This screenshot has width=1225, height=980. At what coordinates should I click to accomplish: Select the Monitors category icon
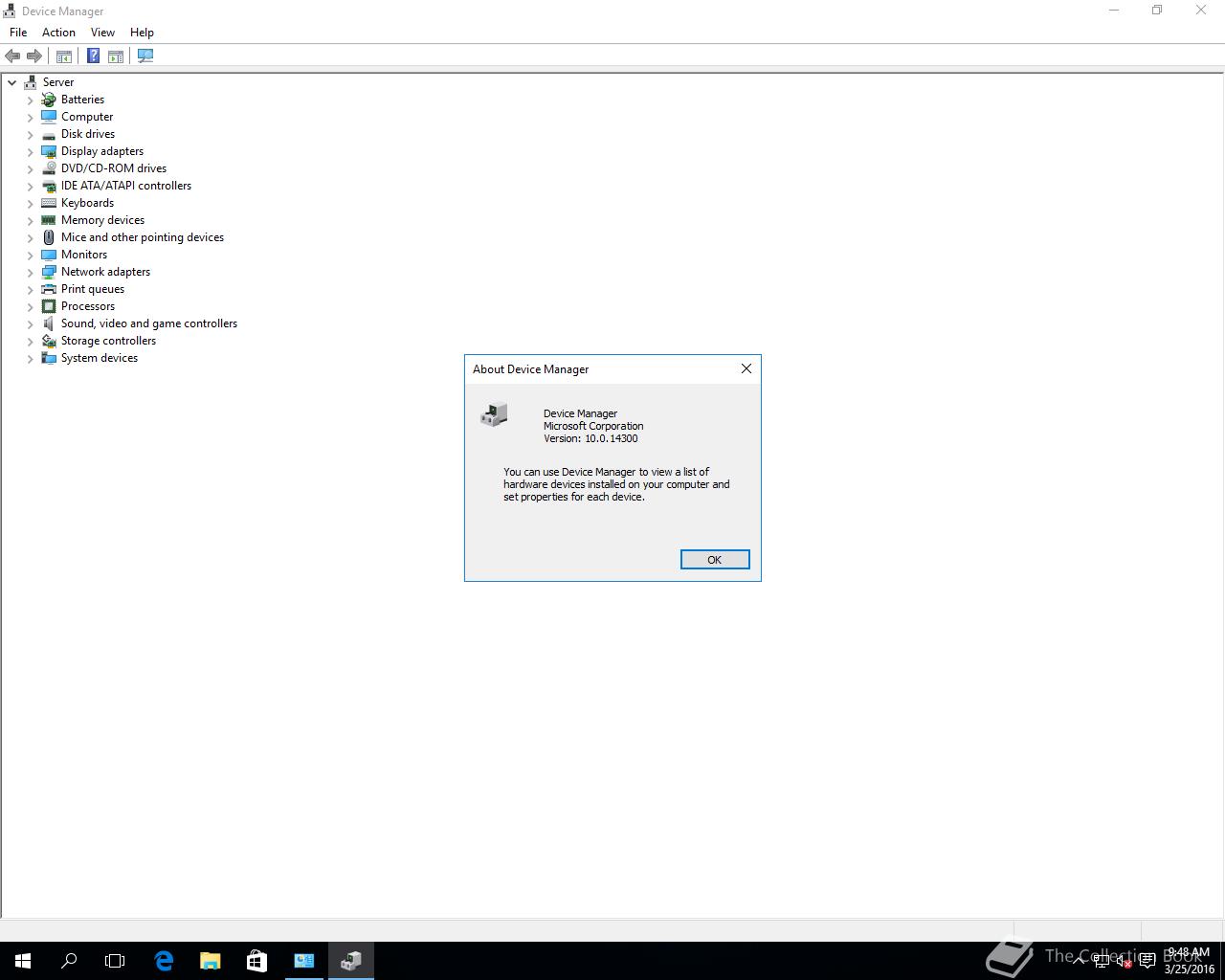coord(49,255)
